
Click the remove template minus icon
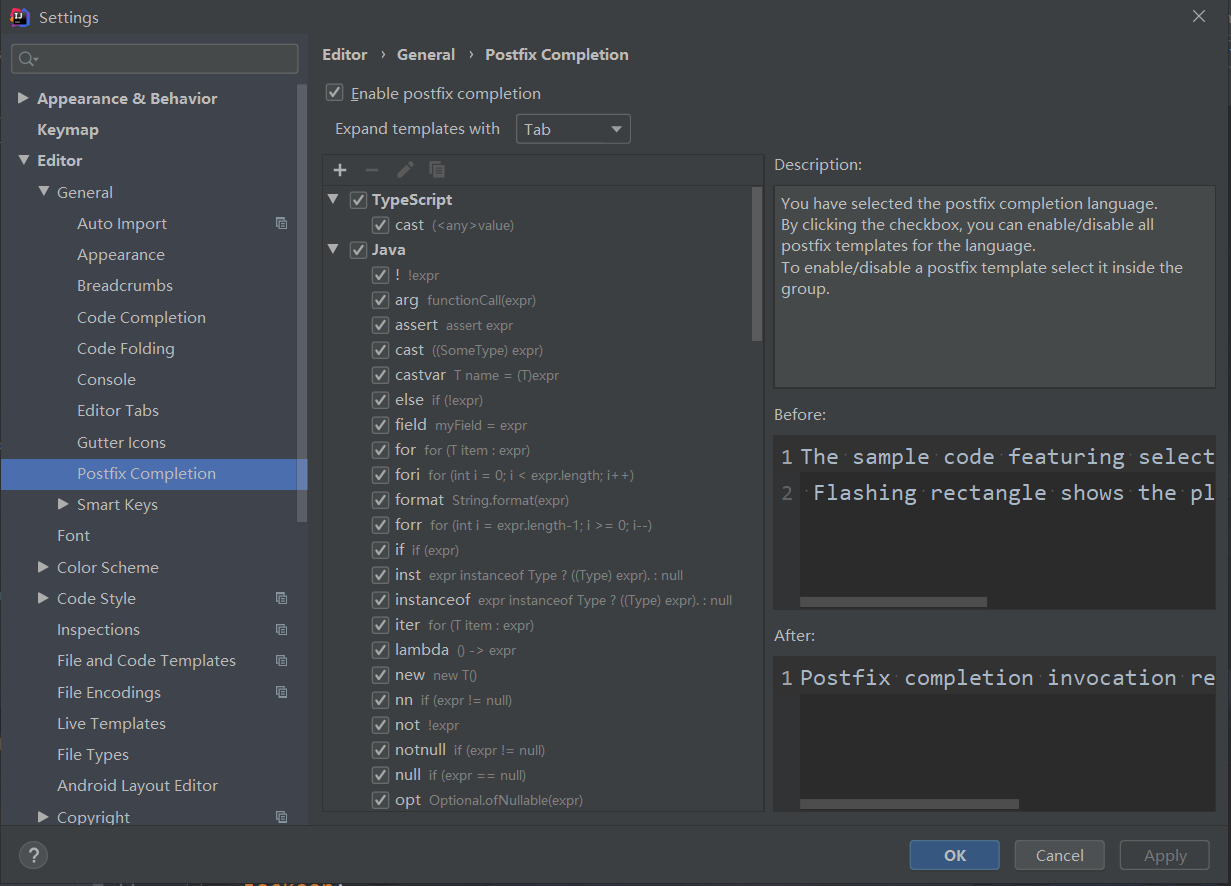pos(372,170)
